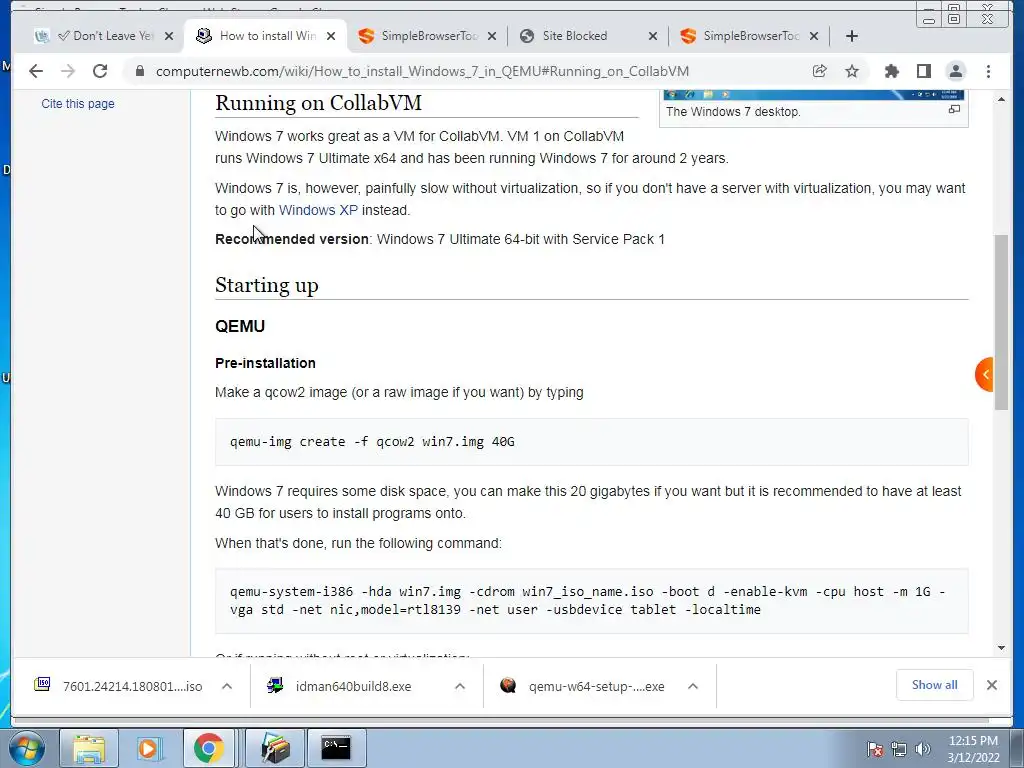The height and width of the screenshot is (768, 1024).
Task: Open the Extensions puzzle icon
Action: click(891, 71)
